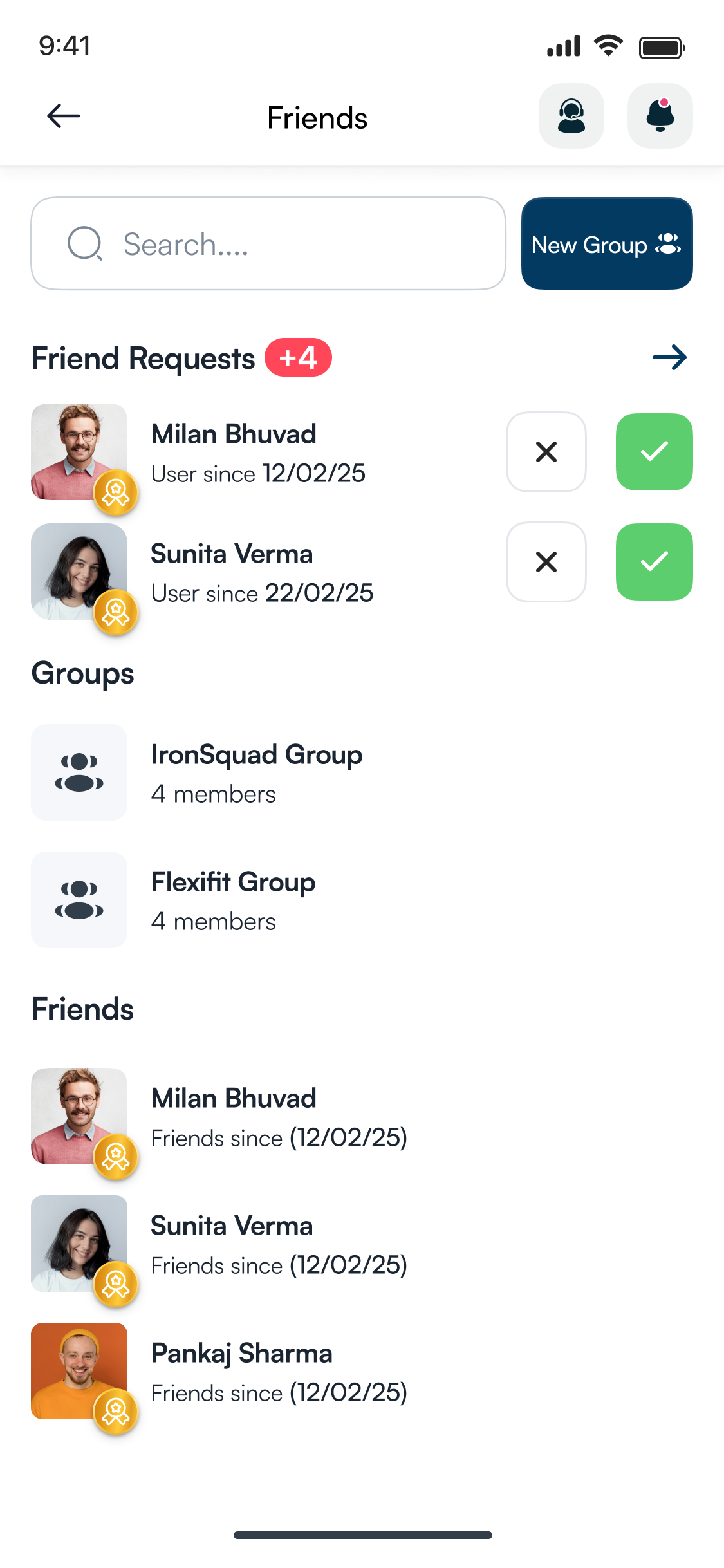Open notifications bell icon
Viewport: 724px width, 1568px height.
point(660,117)
